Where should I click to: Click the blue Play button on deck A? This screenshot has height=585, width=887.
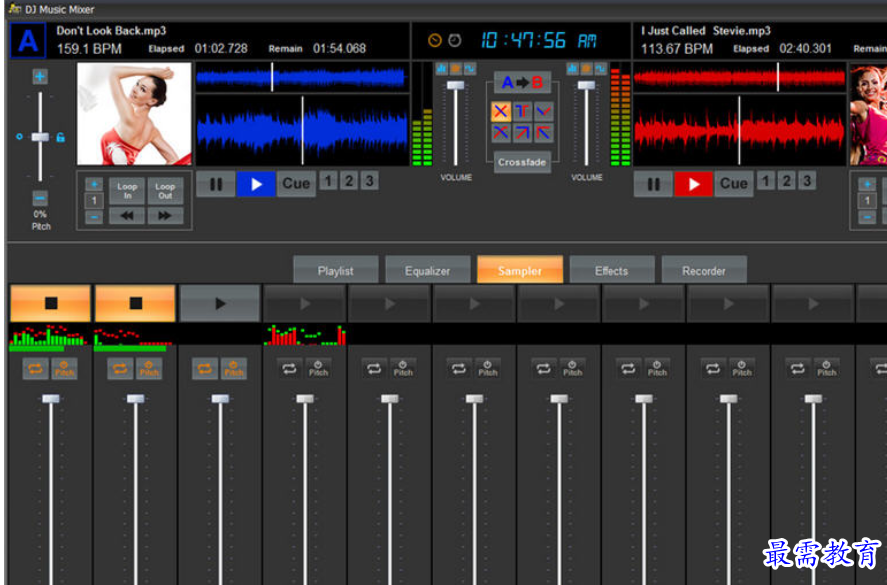(256, 184)
